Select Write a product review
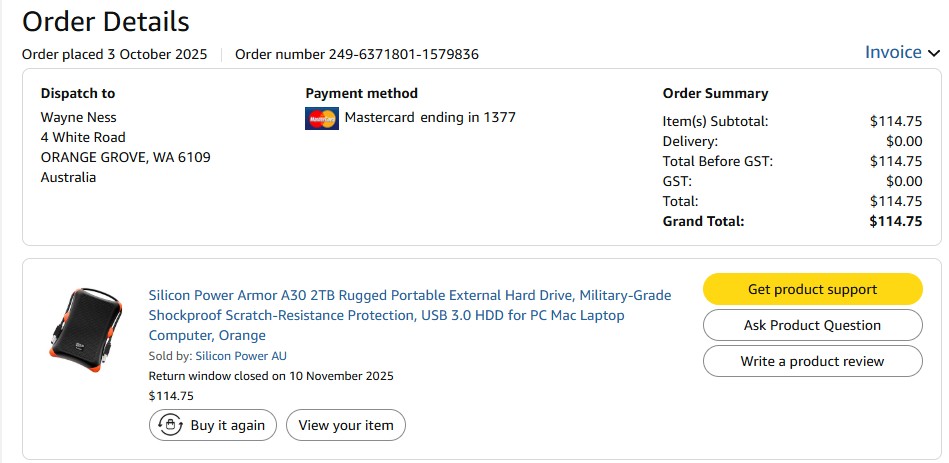Screen dimensions: 949x463 click(x=812, y=361)
